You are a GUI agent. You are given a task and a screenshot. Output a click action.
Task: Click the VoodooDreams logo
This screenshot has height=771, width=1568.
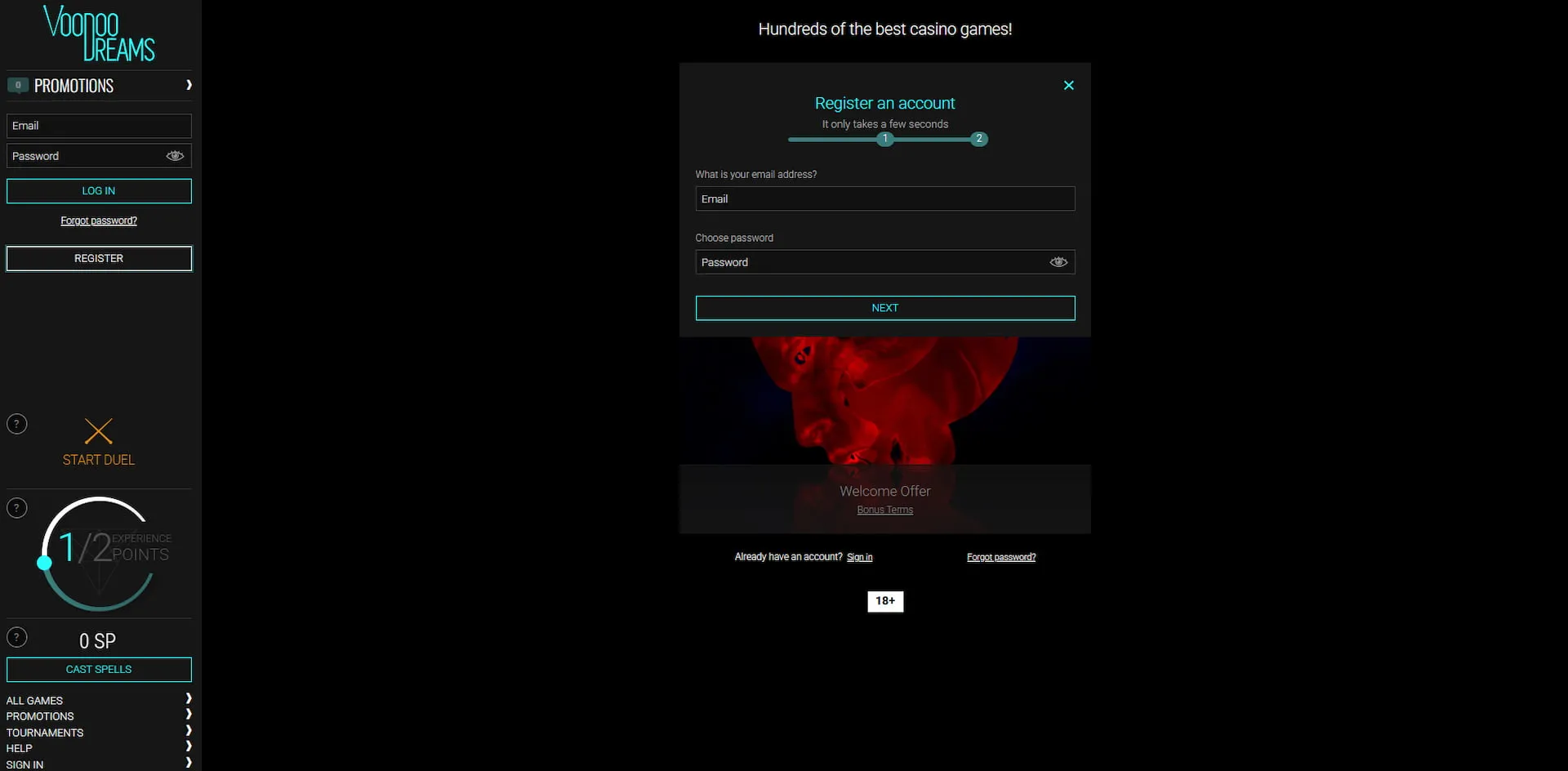pos(100,34)
